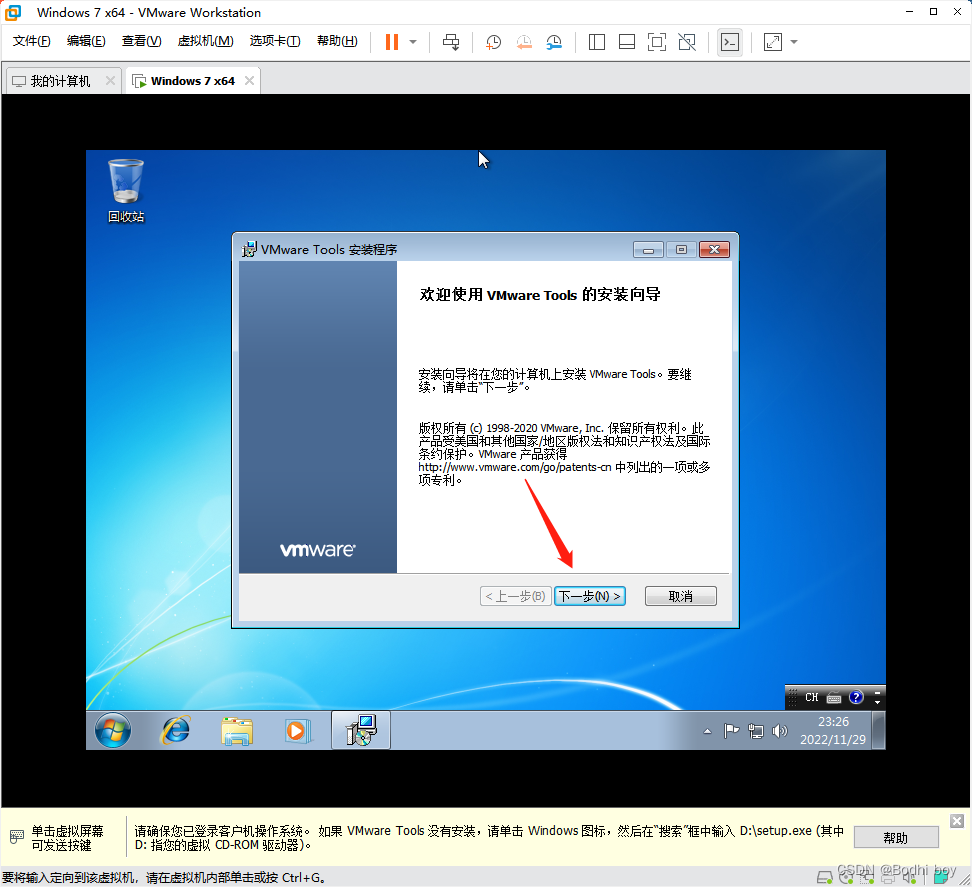Close the Windows 7 x64 tab

pos(249,81)
